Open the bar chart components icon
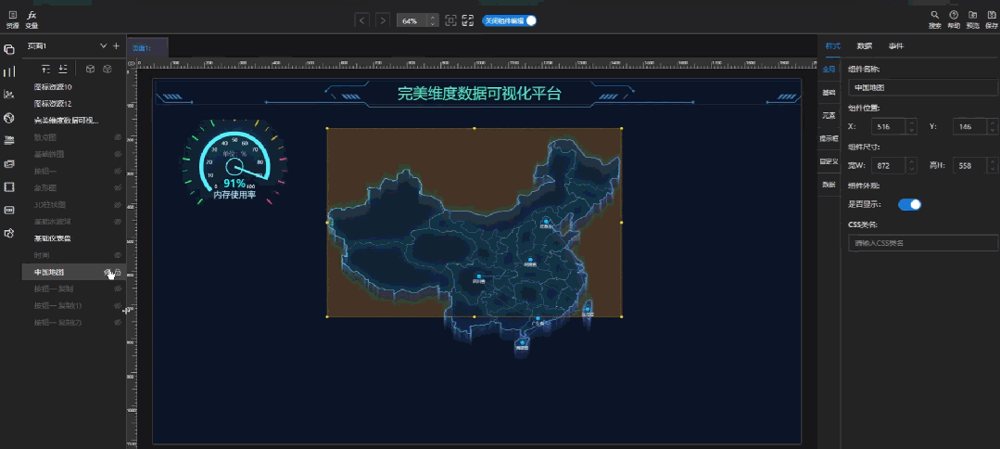 [x=9, y=71]
